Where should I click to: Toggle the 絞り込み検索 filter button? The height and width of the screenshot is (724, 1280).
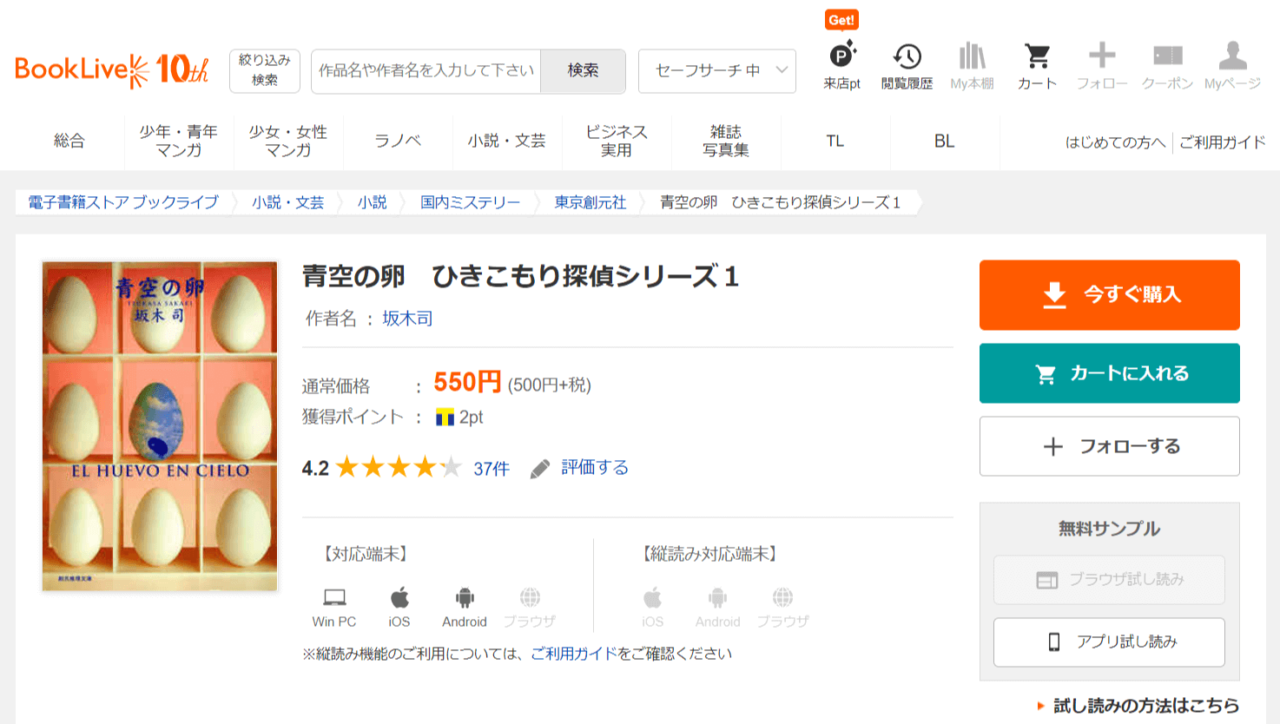[264, 71]
